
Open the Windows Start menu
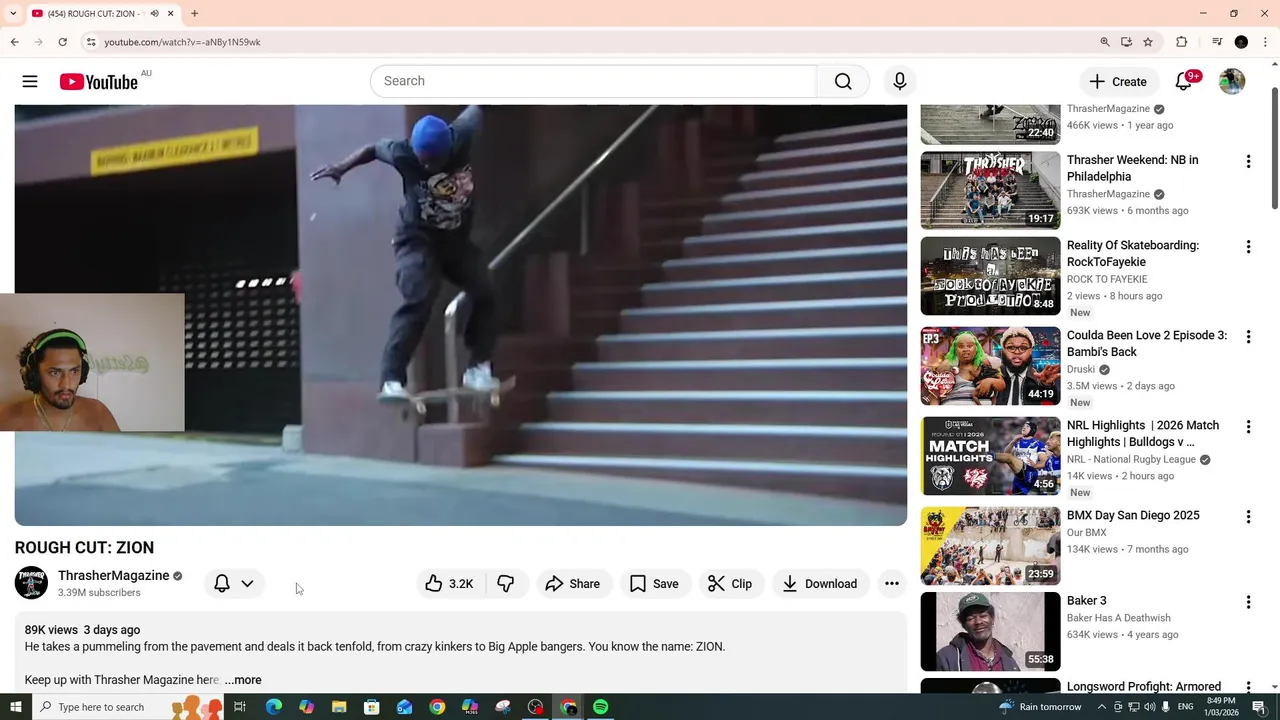click(x=15, y=707)
